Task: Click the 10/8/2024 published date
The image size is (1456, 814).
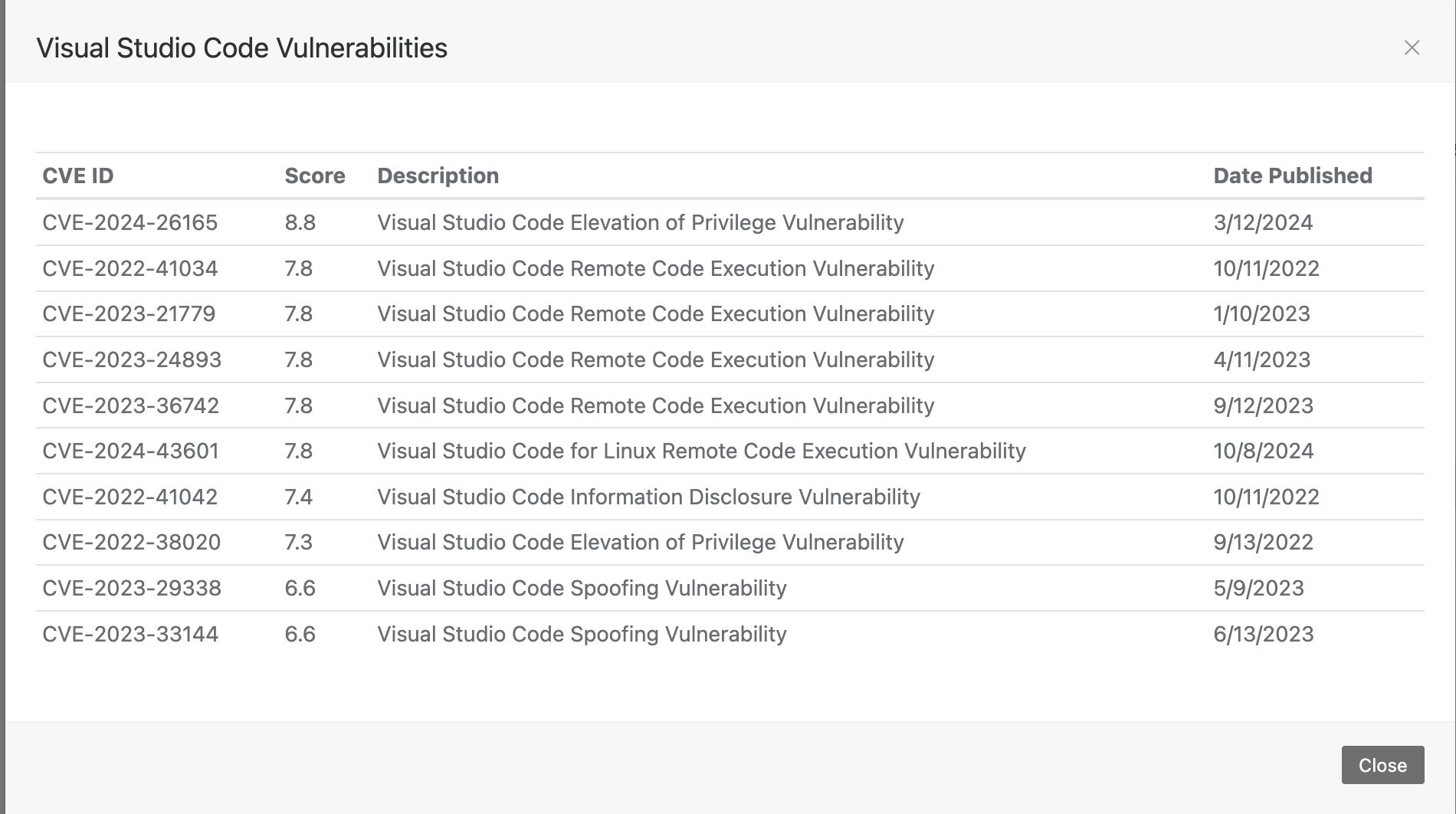Action: point(1263,451)
